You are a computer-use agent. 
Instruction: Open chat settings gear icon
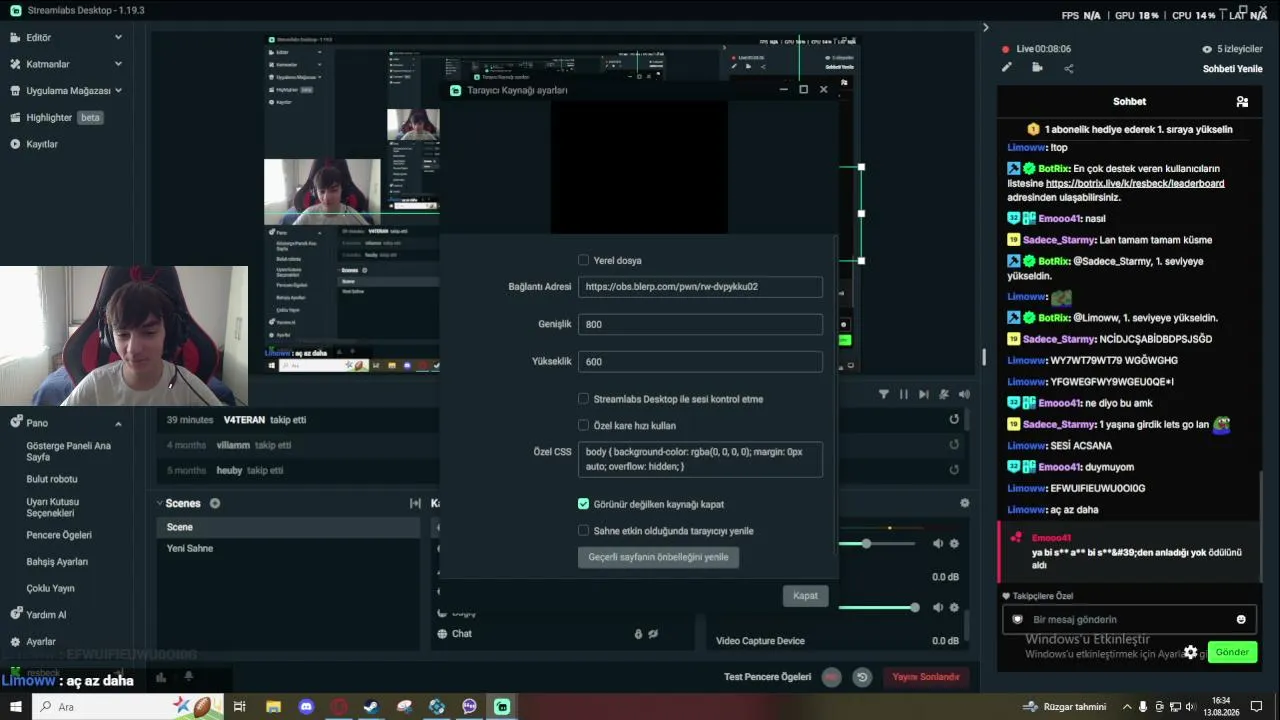[x=1190, y=652]
